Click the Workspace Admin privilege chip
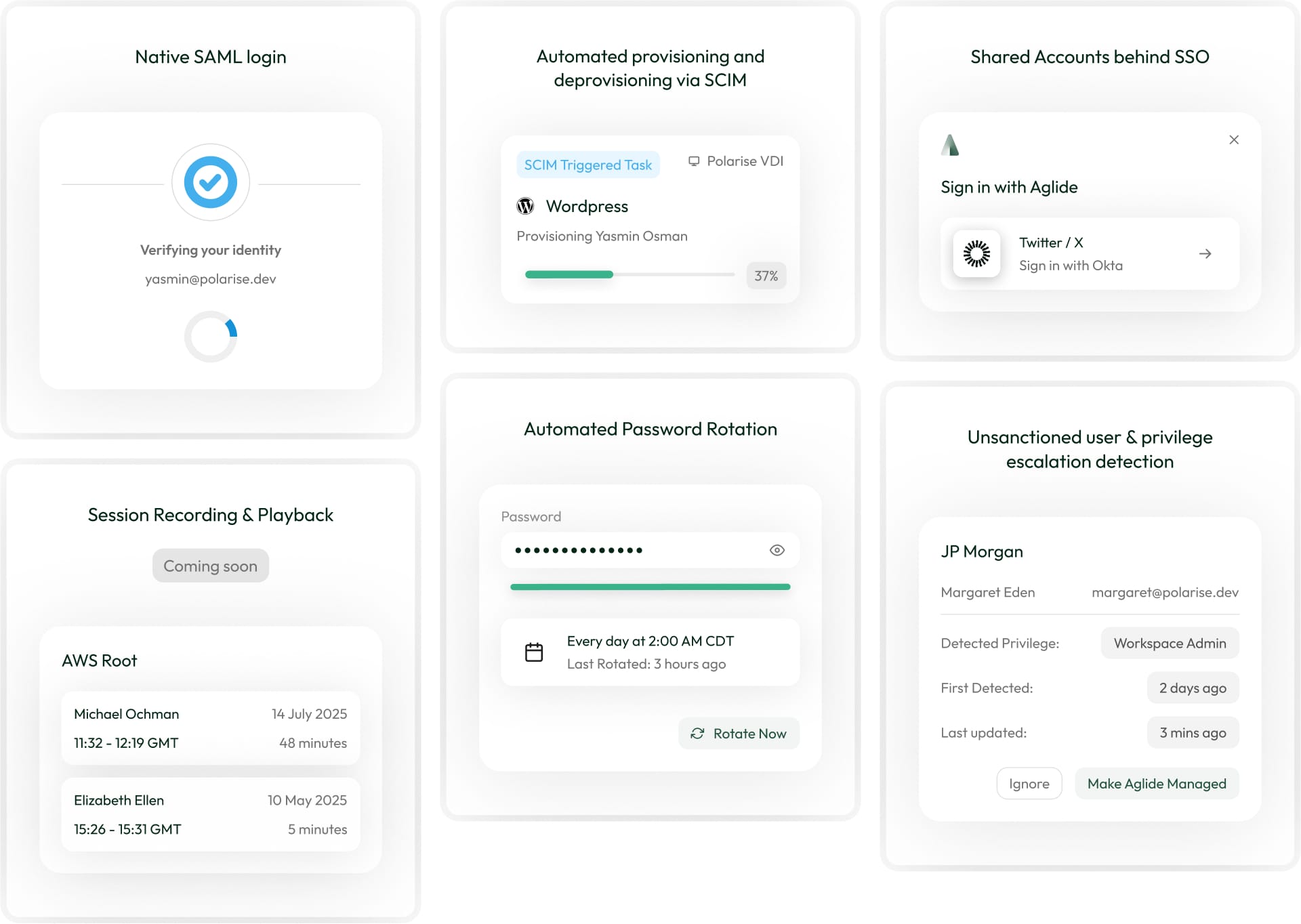1301x924 pixels. click(x=1170, y=643)
